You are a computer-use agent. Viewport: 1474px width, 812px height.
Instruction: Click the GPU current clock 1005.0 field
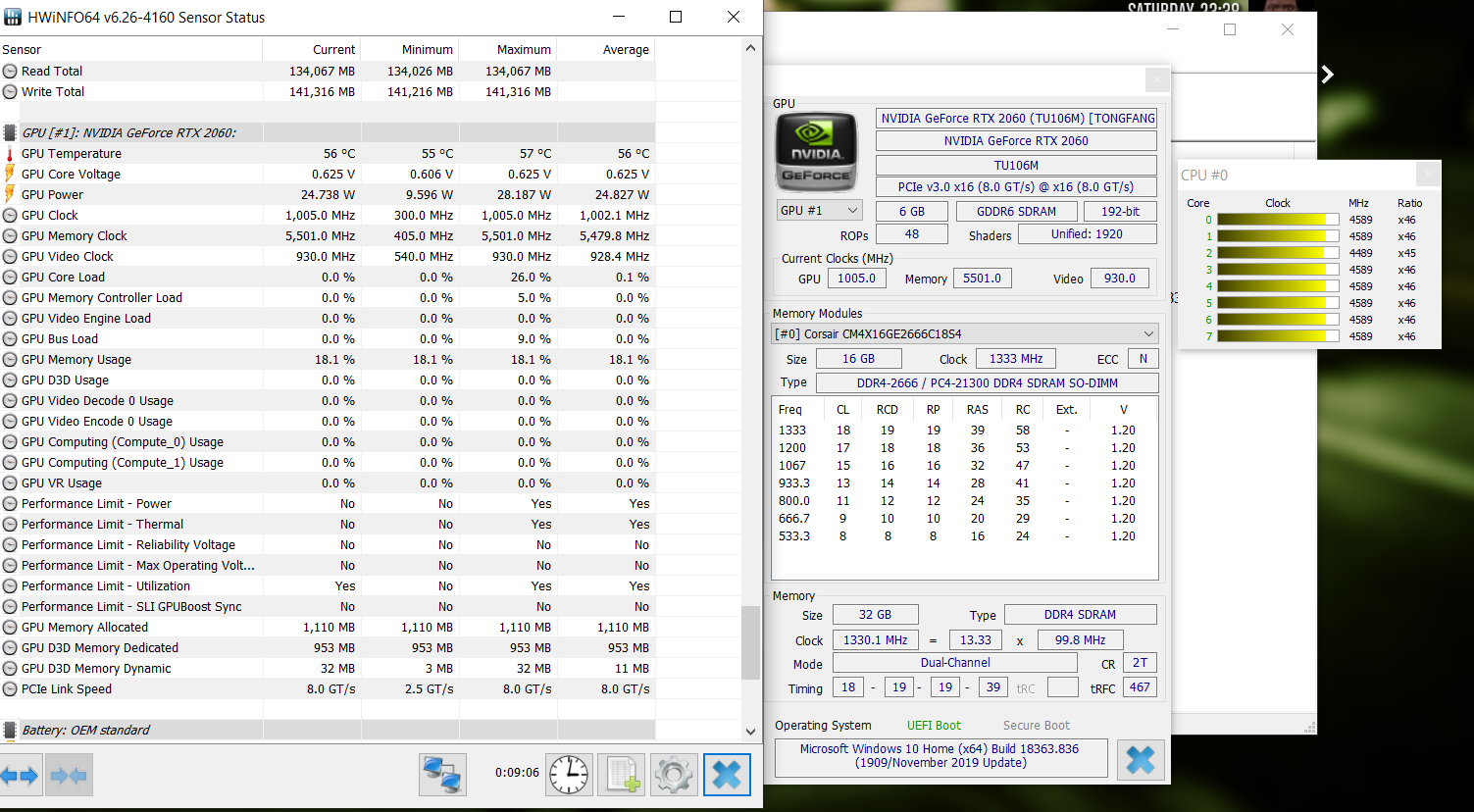click(x=856, y=279)
